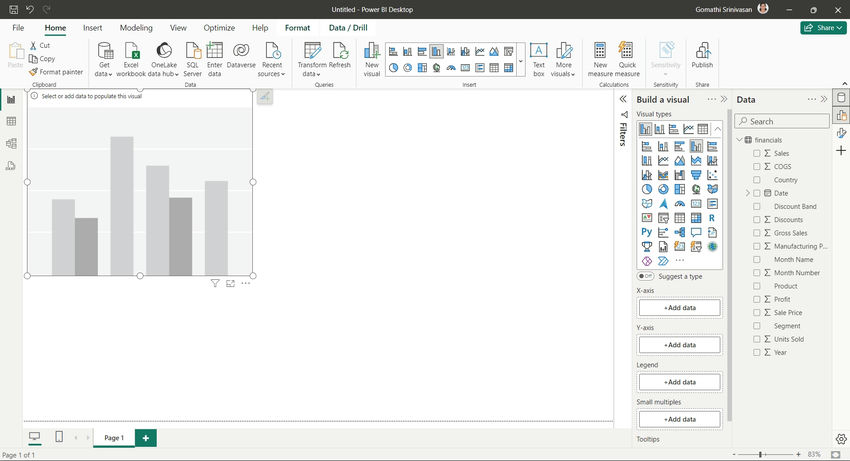Open Report view in left sidebar
The image size is (850, 461).
[x=11, y=100]
